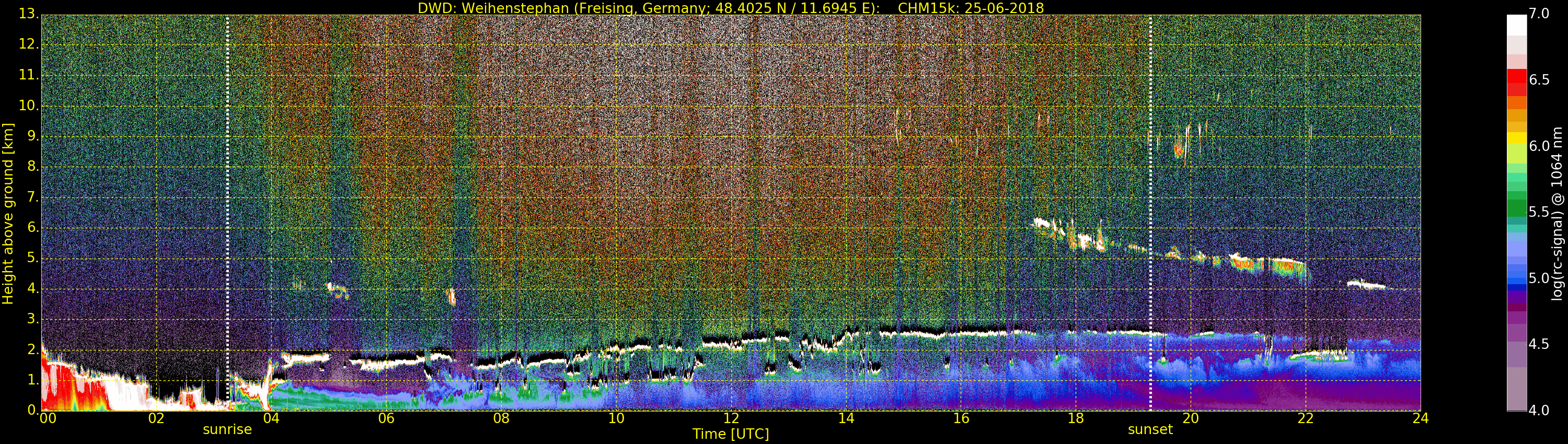Click the '16' time axis tick label
The image size is (1568, 444).
(961, 418)
